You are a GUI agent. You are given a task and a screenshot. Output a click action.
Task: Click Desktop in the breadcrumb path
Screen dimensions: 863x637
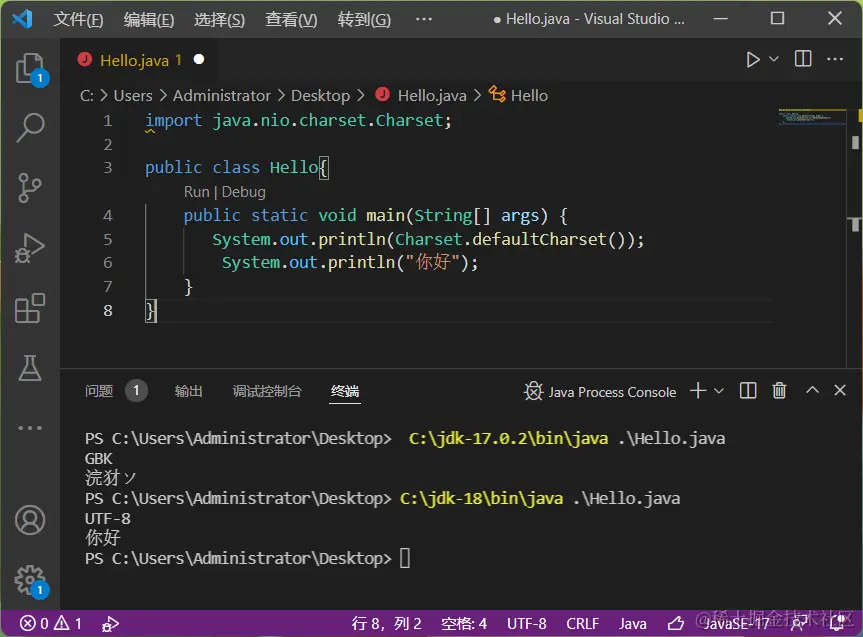320,96
